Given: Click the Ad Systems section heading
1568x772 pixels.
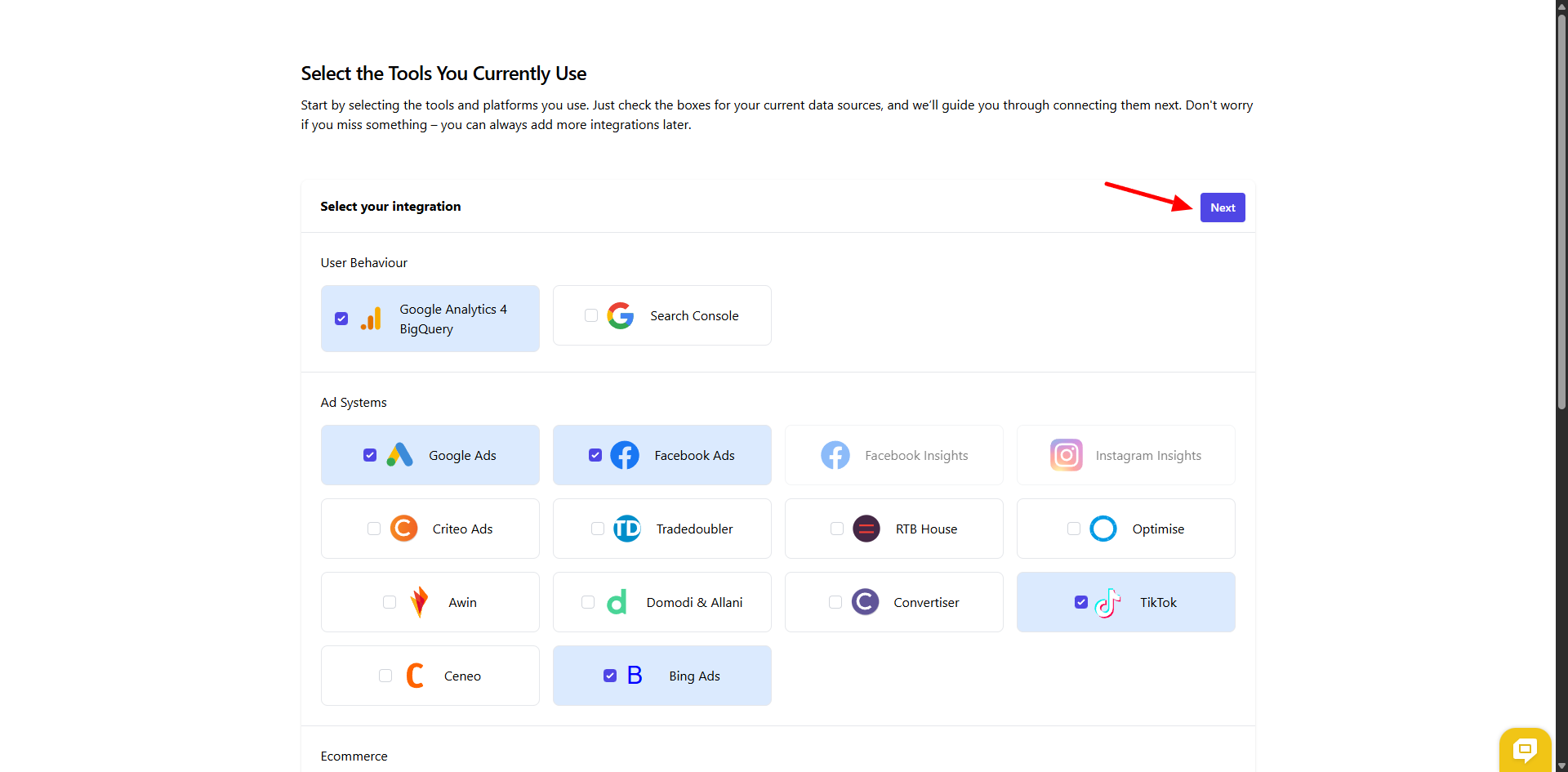Looking at the screenshot, I should click(x=354, y=402).
